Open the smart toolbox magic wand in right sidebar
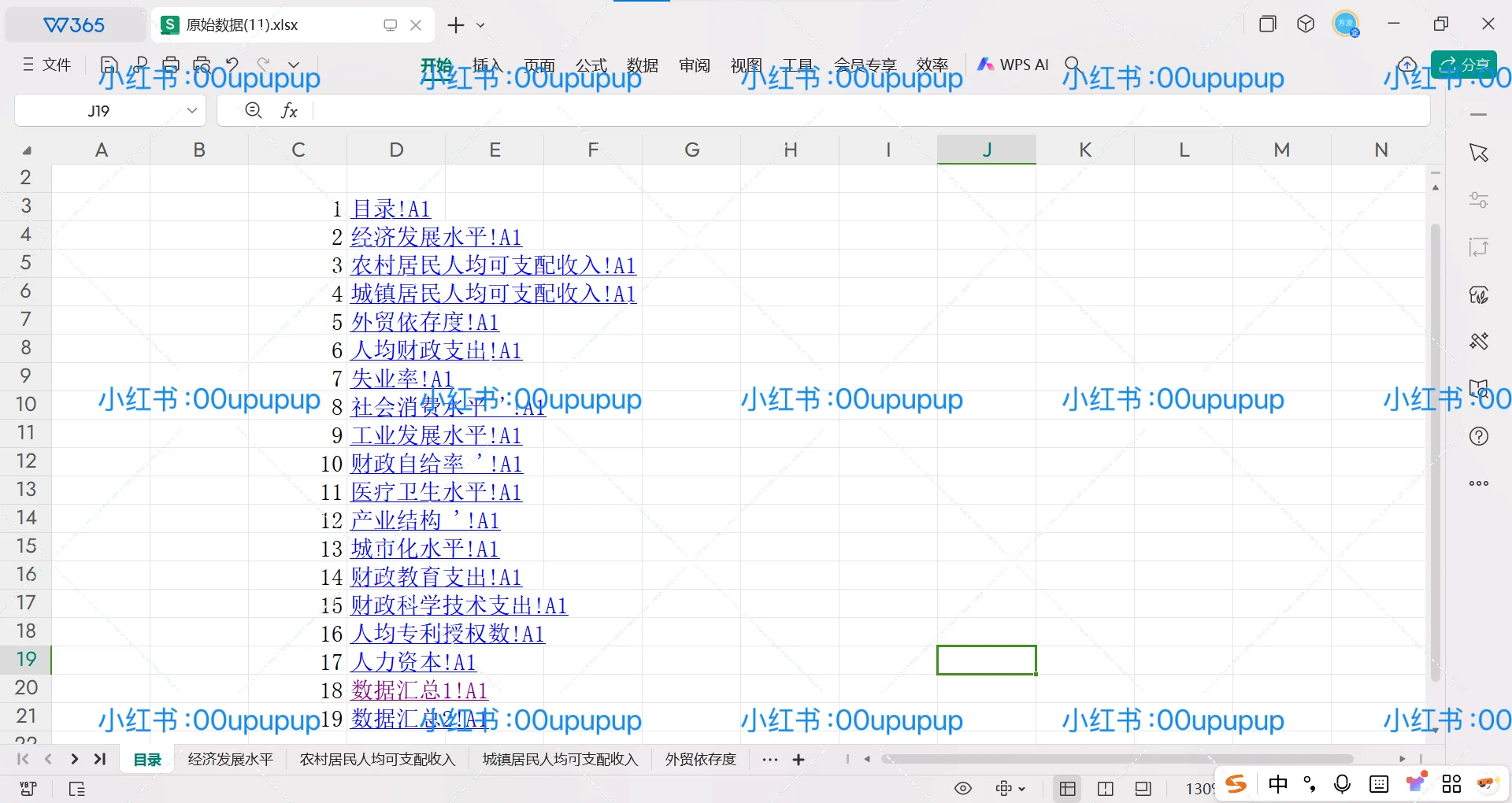Viewport: 1512px width, 803px height. pyautogui.click(x=1479, y=341)
